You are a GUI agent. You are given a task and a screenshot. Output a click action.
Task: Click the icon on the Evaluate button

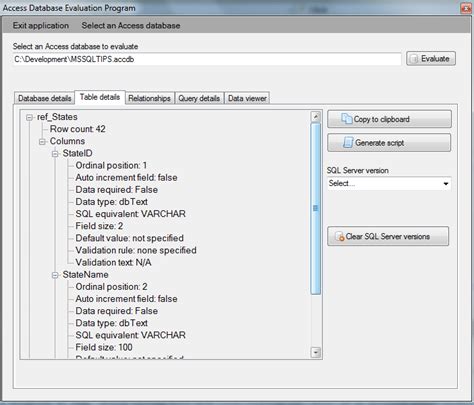pos(414,59)
